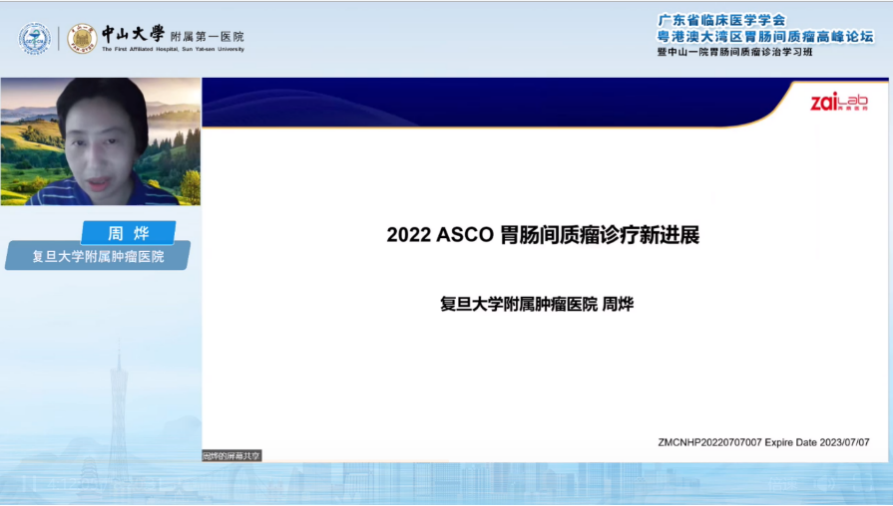Viewport: 893px width, 506px height.
Task: Click the forum title 粤港澳大湾区胃肠间质瘤高峰论坛
Action: pyautogui.click(x=765, y=36)
